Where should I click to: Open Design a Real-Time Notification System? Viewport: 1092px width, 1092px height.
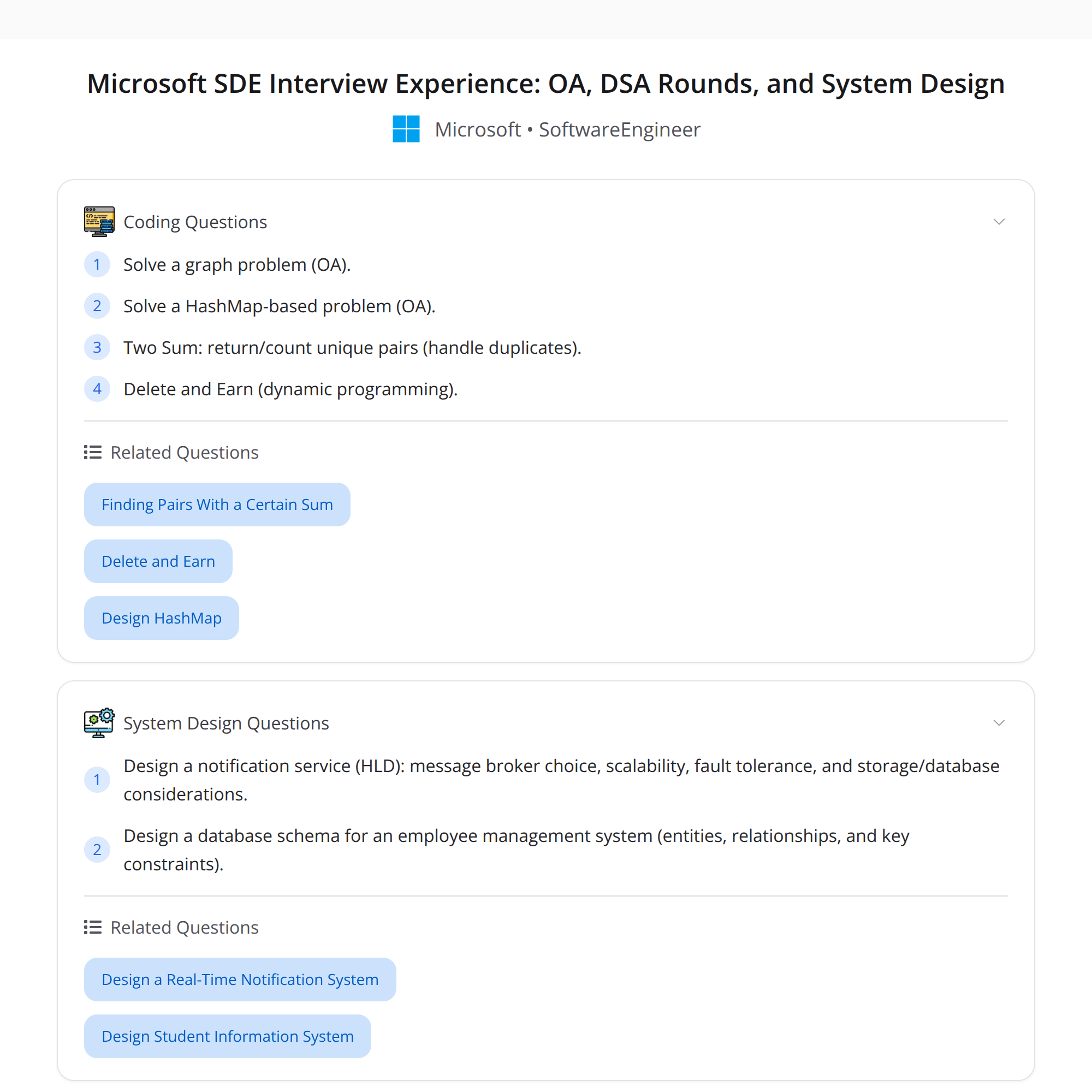click(x=240, y=980)
